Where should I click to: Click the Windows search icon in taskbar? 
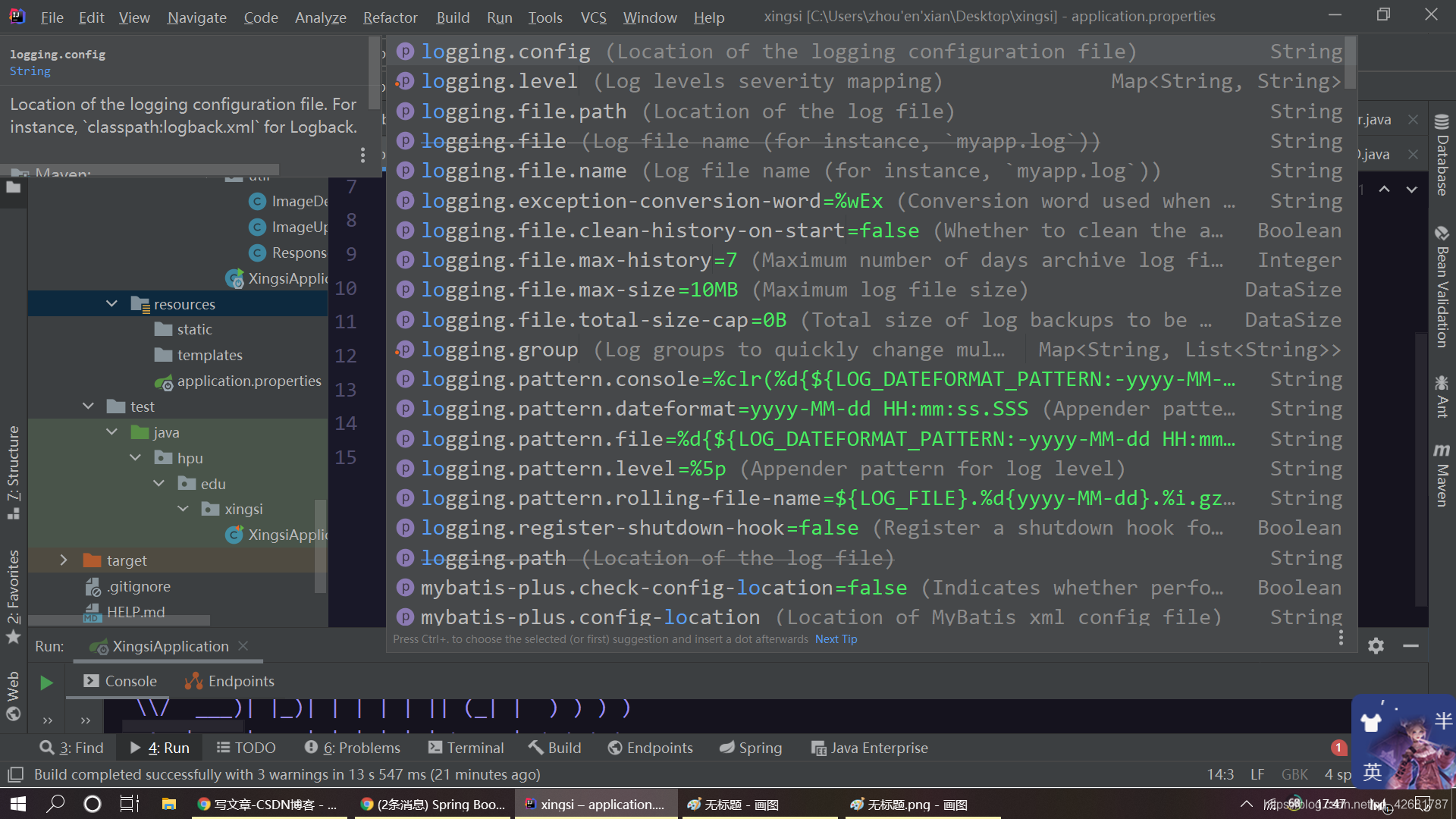point(55,803)
